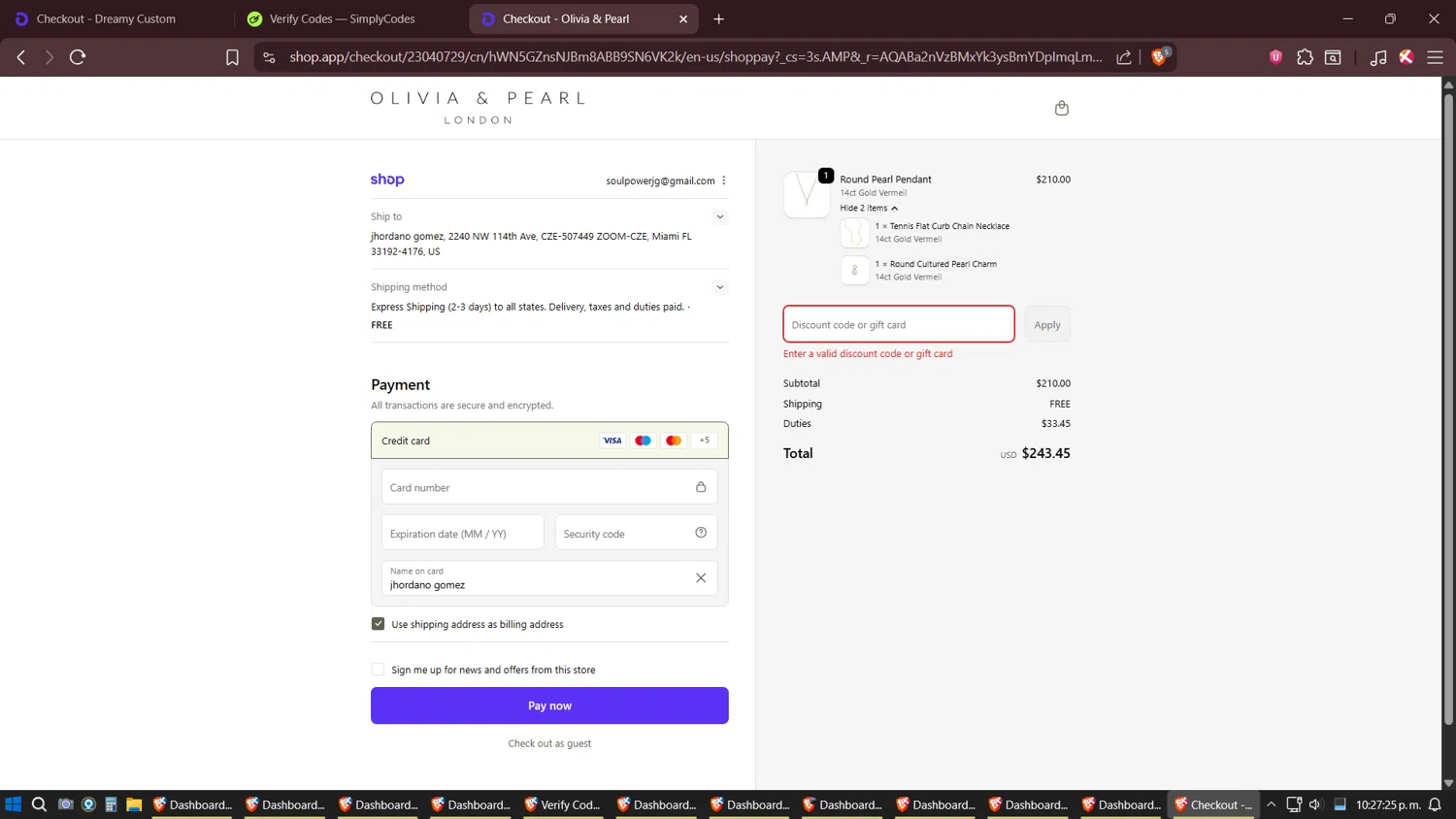Open the Windows Start menu
Screen dimensions: 1456x819
pos(13,804)
